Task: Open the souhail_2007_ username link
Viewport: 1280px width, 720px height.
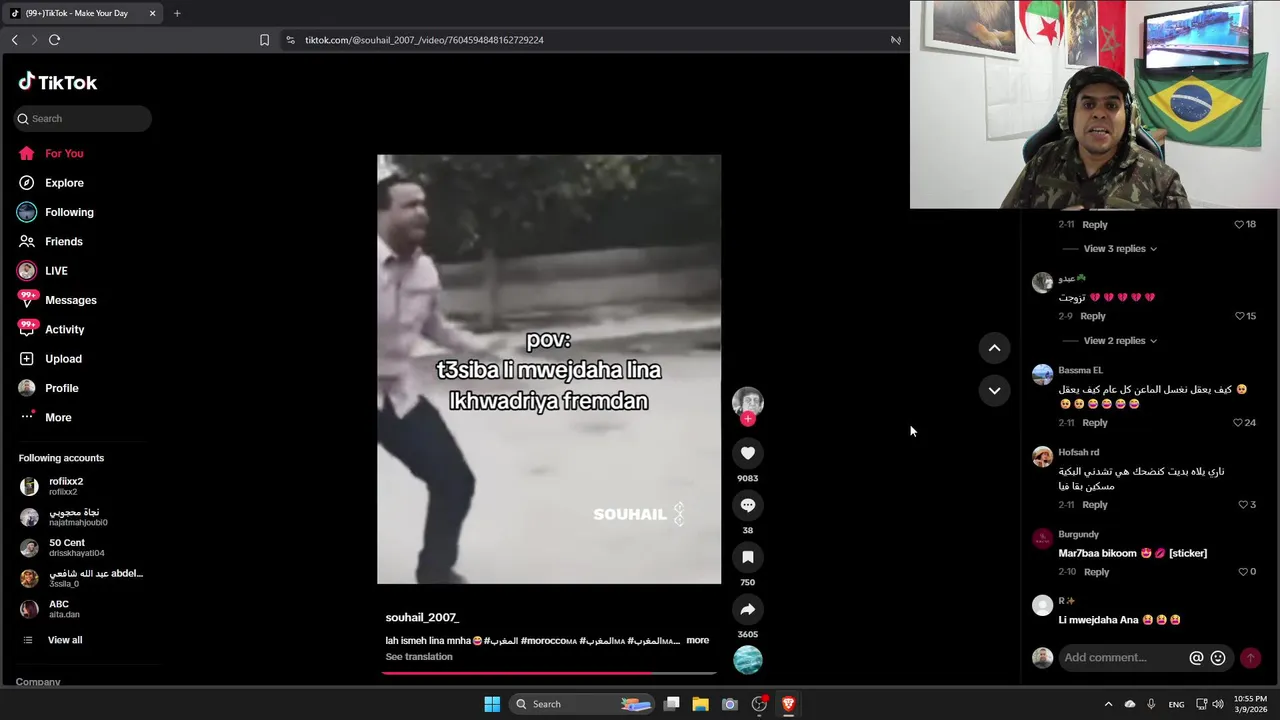Action: point(422,618)
